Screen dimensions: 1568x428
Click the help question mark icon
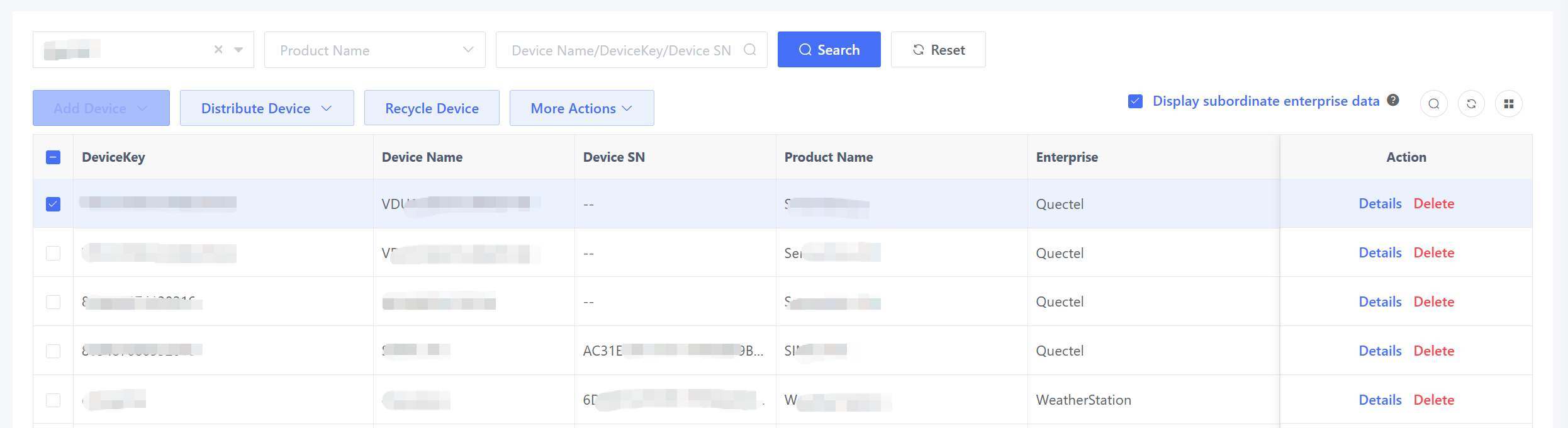(x=1393, y=100)
